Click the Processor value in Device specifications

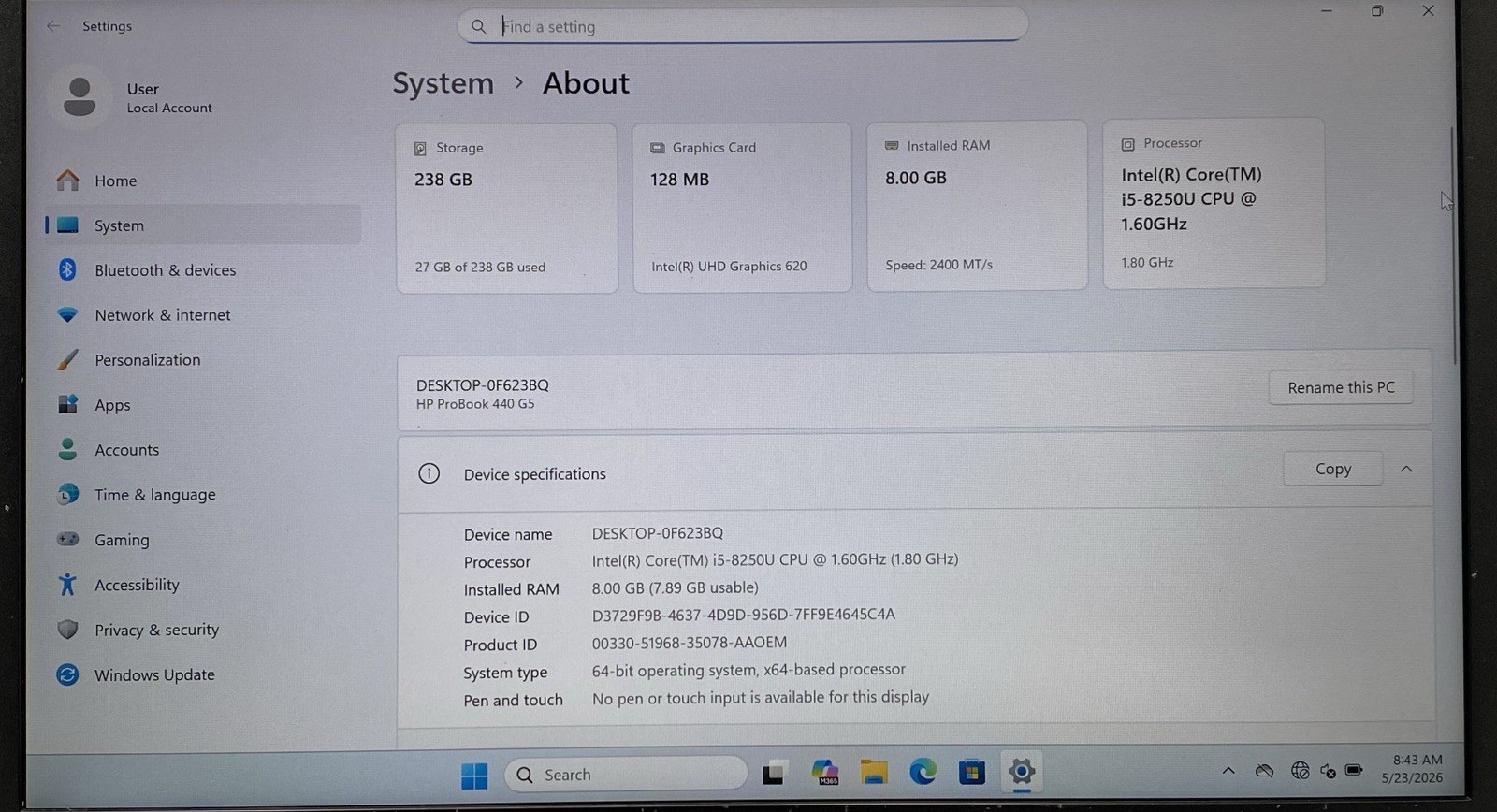pyautogui.click(x=775, y=559)
